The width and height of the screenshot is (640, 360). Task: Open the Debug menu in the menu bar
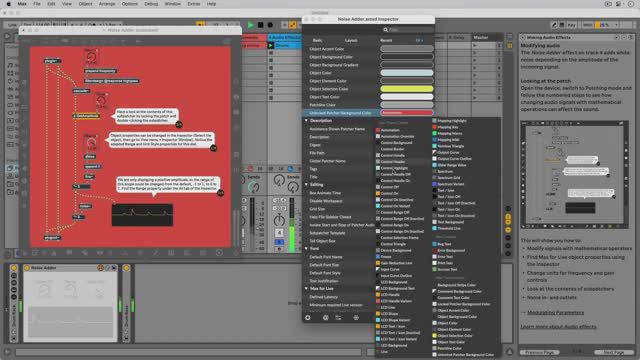pos(151,4)
